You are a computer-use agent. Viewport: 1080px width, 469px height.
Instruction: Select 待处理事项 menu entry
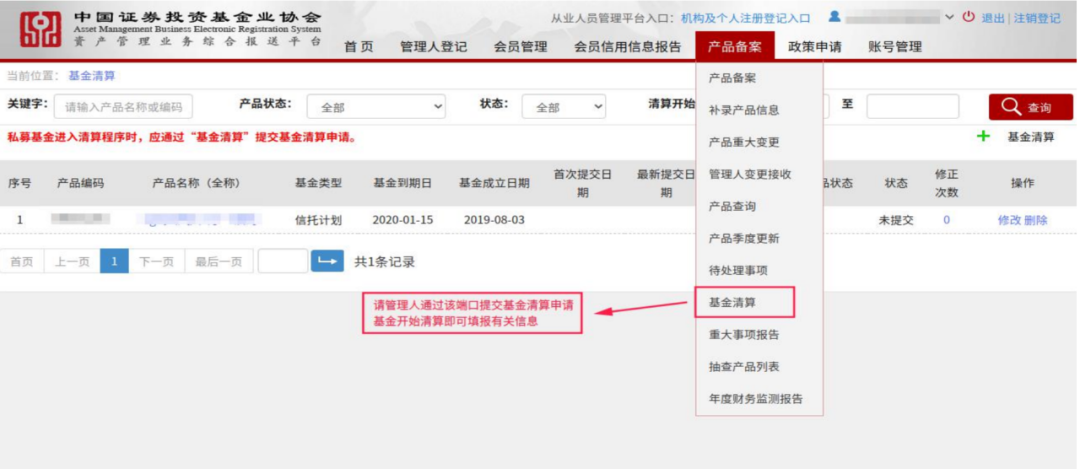tap(738, 271)
